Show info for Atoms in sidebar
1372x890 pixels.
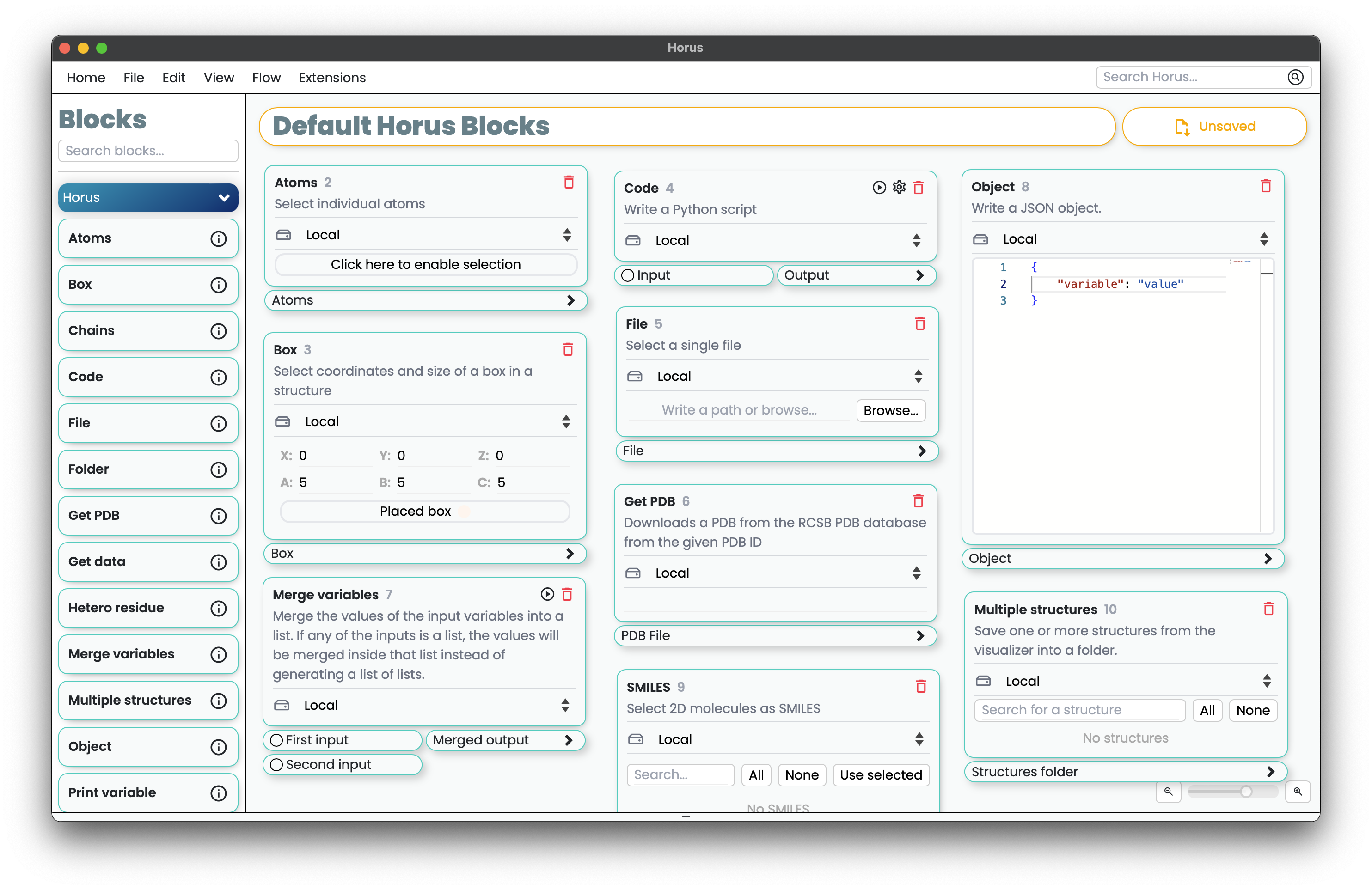click(x=218, y=238)
